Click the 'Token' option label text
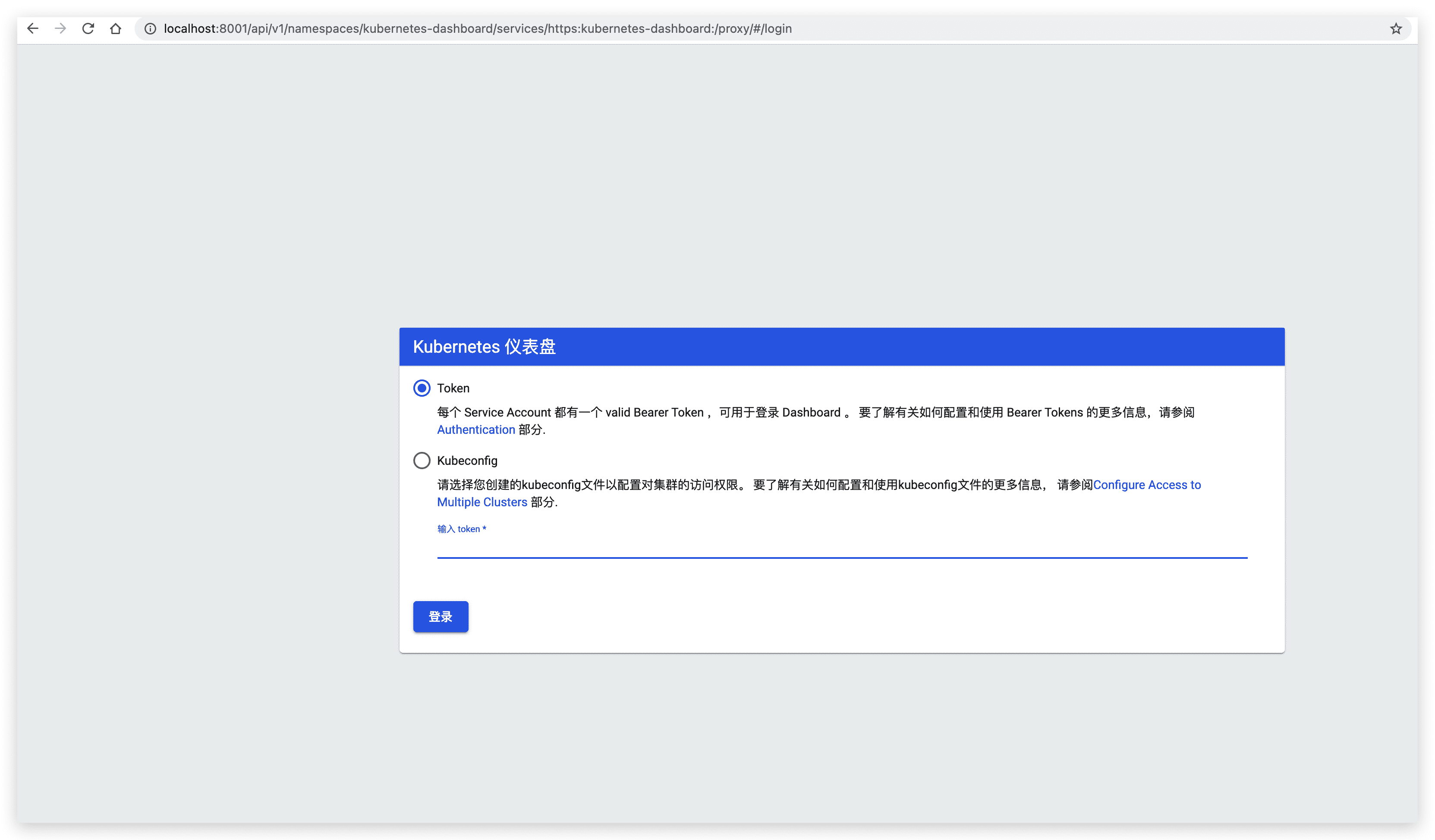 [453, 388]
